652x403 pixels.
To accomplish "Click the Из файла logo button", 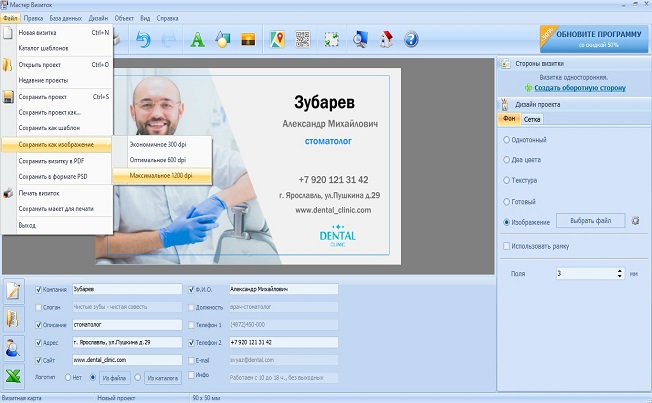I will click(x=114, y=378).
